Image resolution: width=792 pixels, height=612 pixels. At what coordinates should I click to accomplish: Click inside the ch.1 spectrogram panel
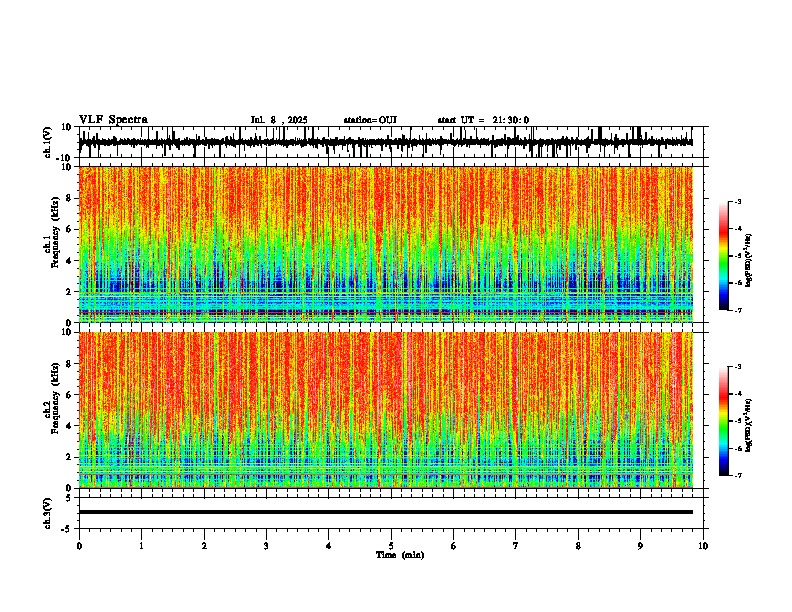[386, 244]
